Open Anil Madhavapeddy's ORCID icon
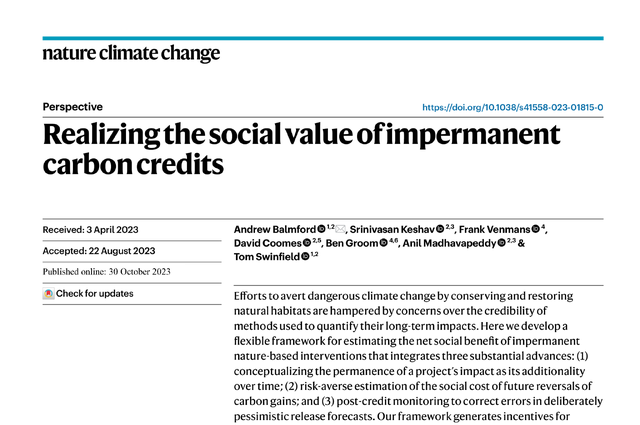The height and width of the screenshot is (425, 640). point(502,243)
